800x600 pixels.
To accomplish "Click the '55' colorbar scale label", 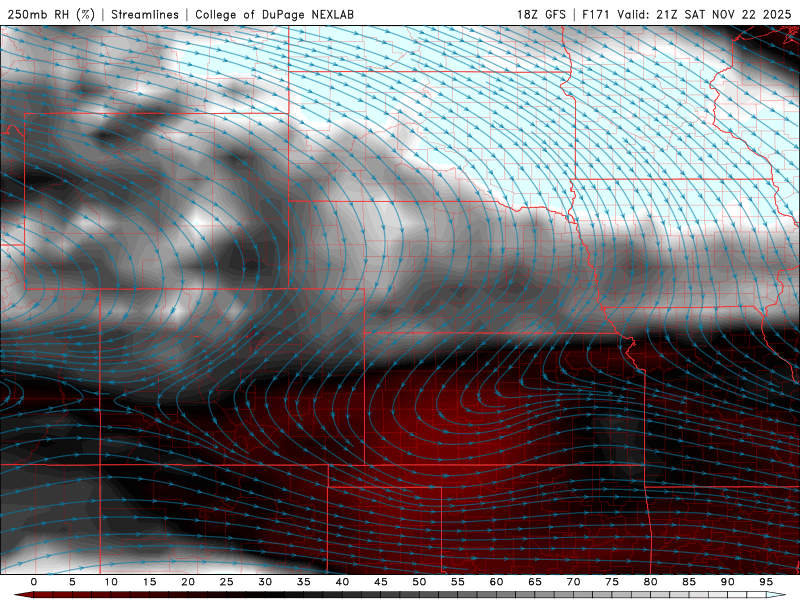I will click(x=458, y=582).
